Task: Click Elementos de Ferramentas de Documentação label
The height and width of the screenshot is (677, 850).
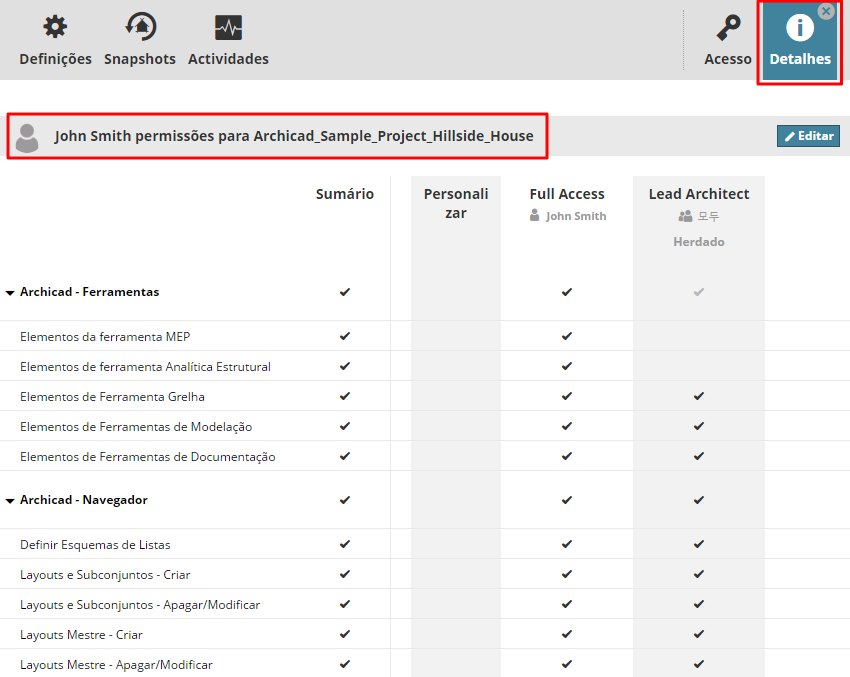Action: [147, 456]
